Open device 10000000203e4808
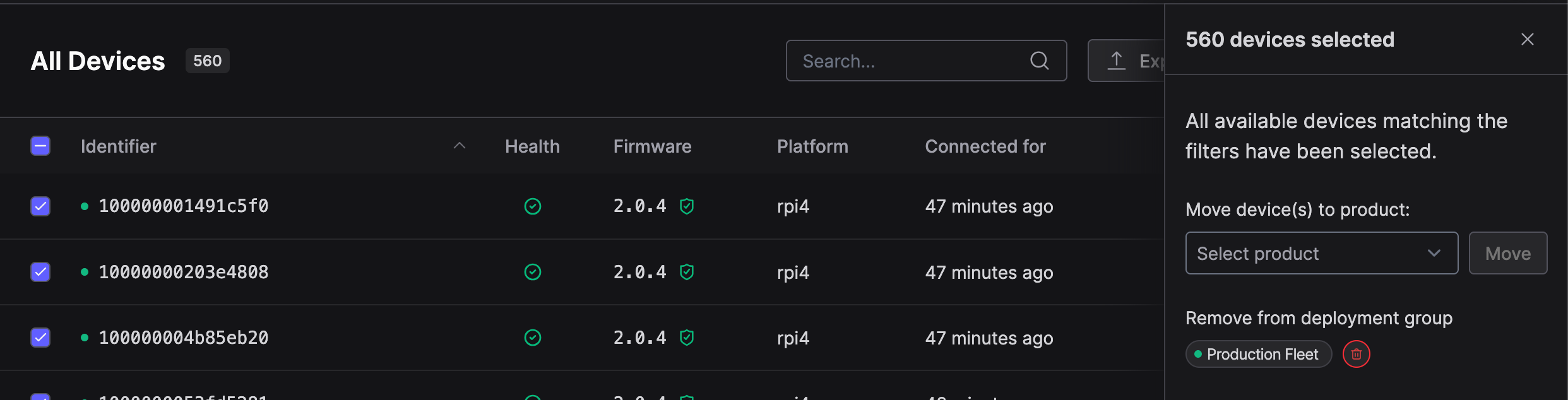Viewport: 1568px width, 400px height. [x=184, y=272]
